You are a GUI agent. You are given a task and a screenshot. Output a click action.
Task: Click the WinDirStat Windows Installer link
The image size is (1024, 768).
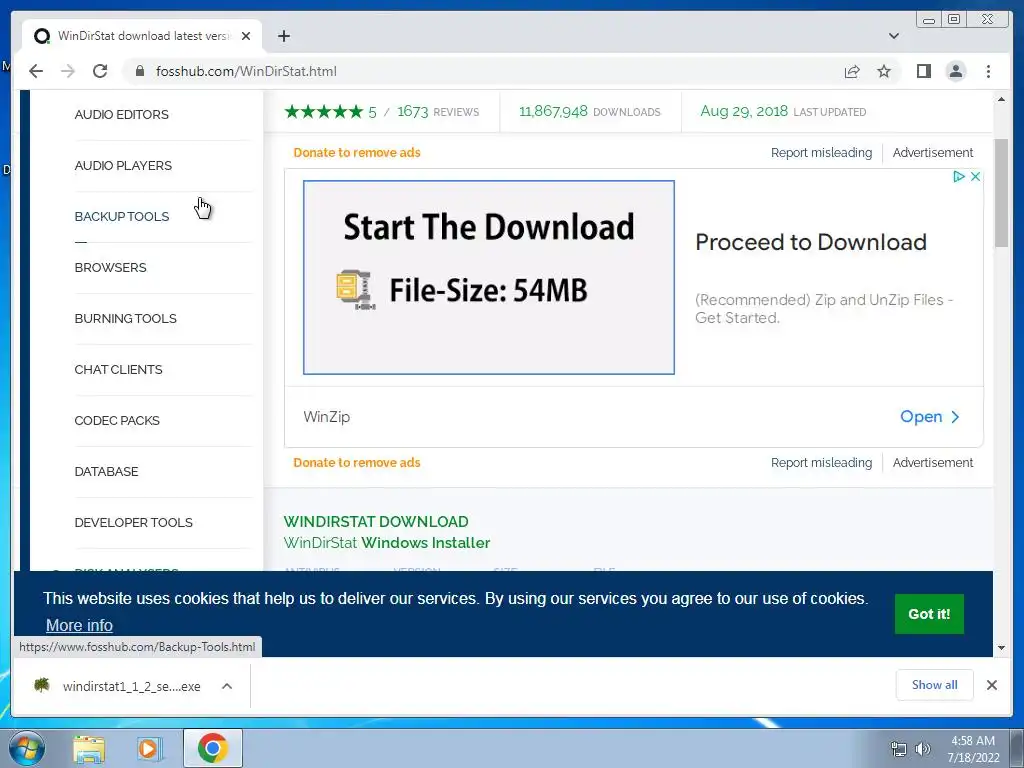387,543
